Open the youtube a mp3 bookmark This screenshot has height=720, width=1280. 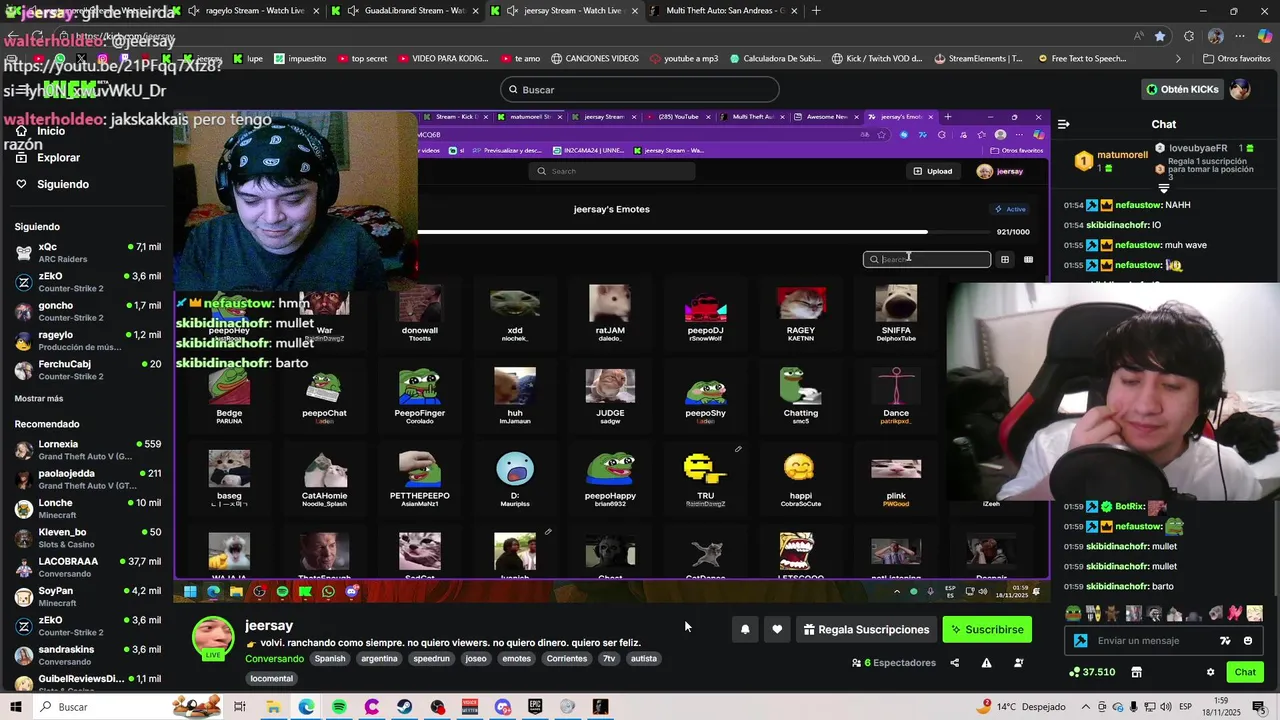click(x=684, y=59)
